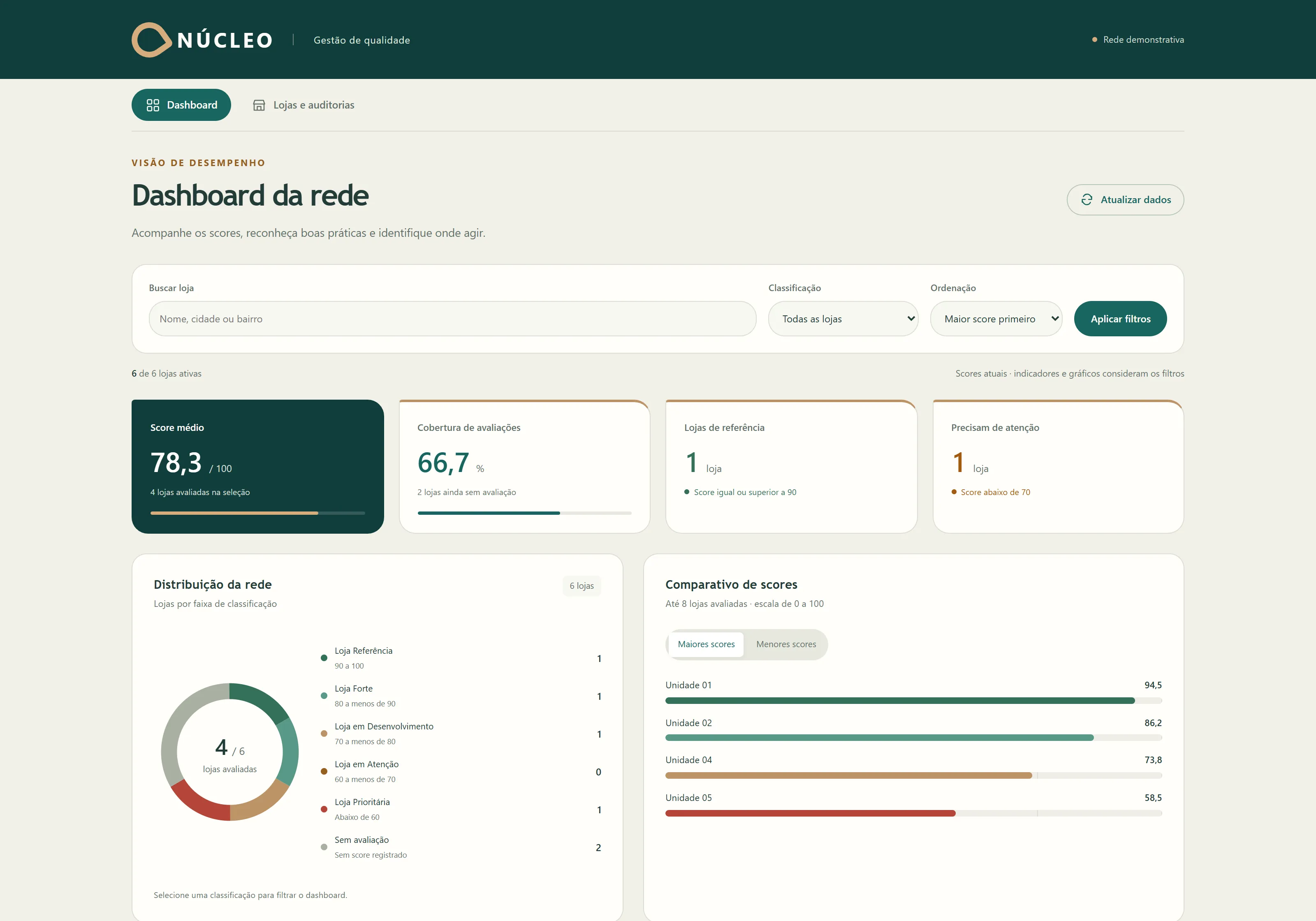Screen dimensions: 1316x921
Task: Click the Sem avaliação legend row
Action: click(x=461, y=847)
